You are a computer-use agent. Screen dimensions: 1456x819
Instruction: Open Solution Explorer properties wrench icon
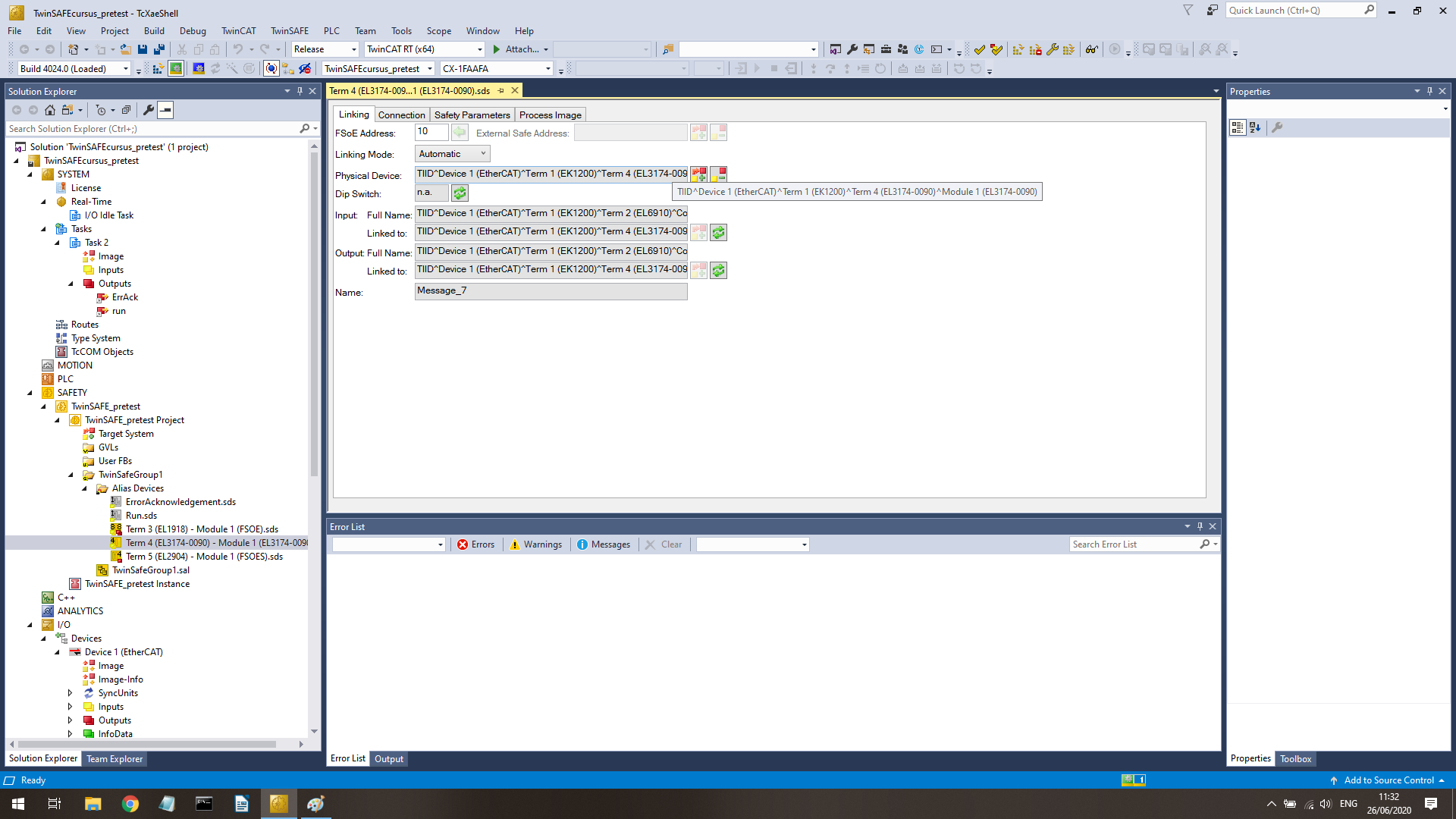pos(149,110)
